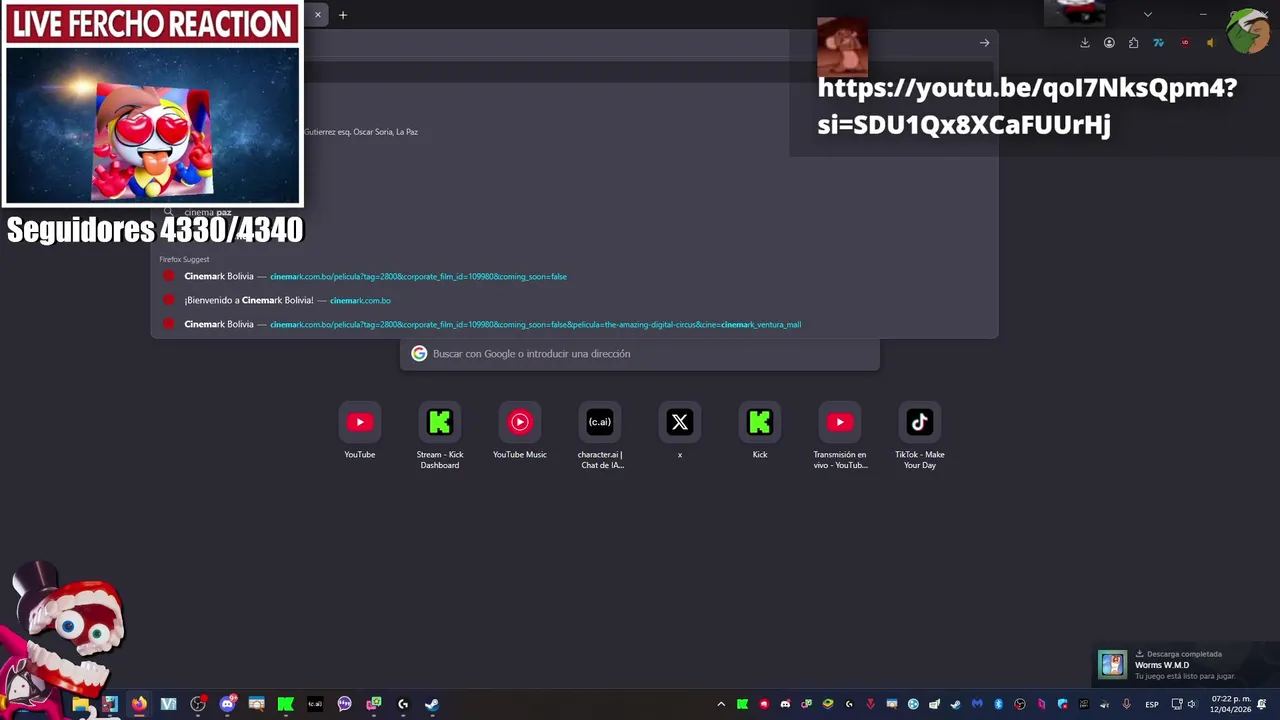Click the Windows Security shield tray icon
The image size is (1280, 720).
pyautogui.click(x=1062, y=704)
